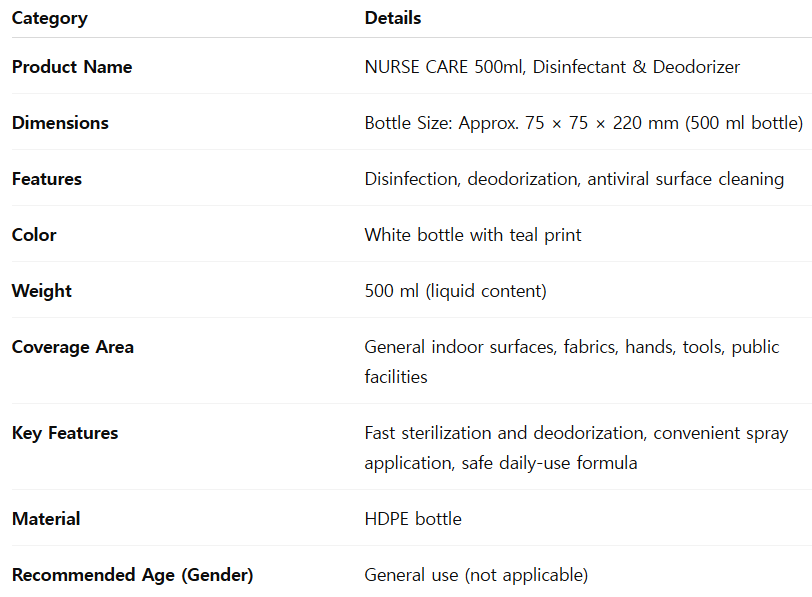Select the Weight row label
This screenshot has height=597, width=812.
[41, 290]
